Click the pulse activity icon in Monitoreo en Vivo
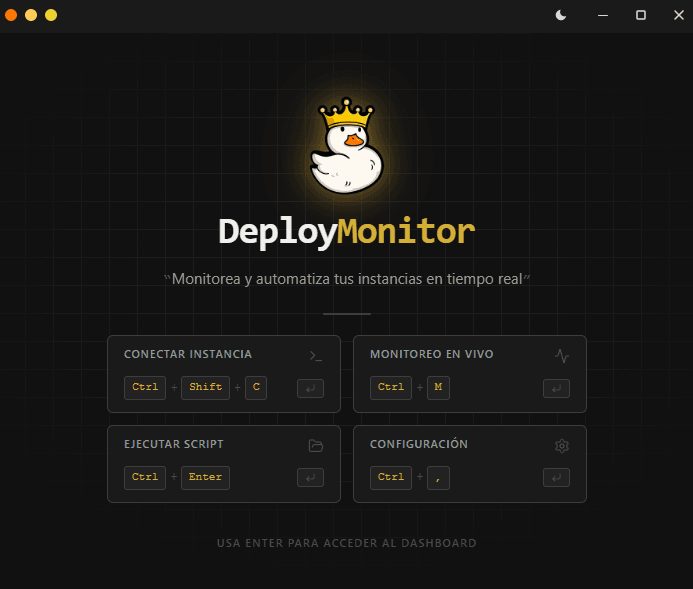The height and width of the screenshot is (589, 693). tap(562, 356)
